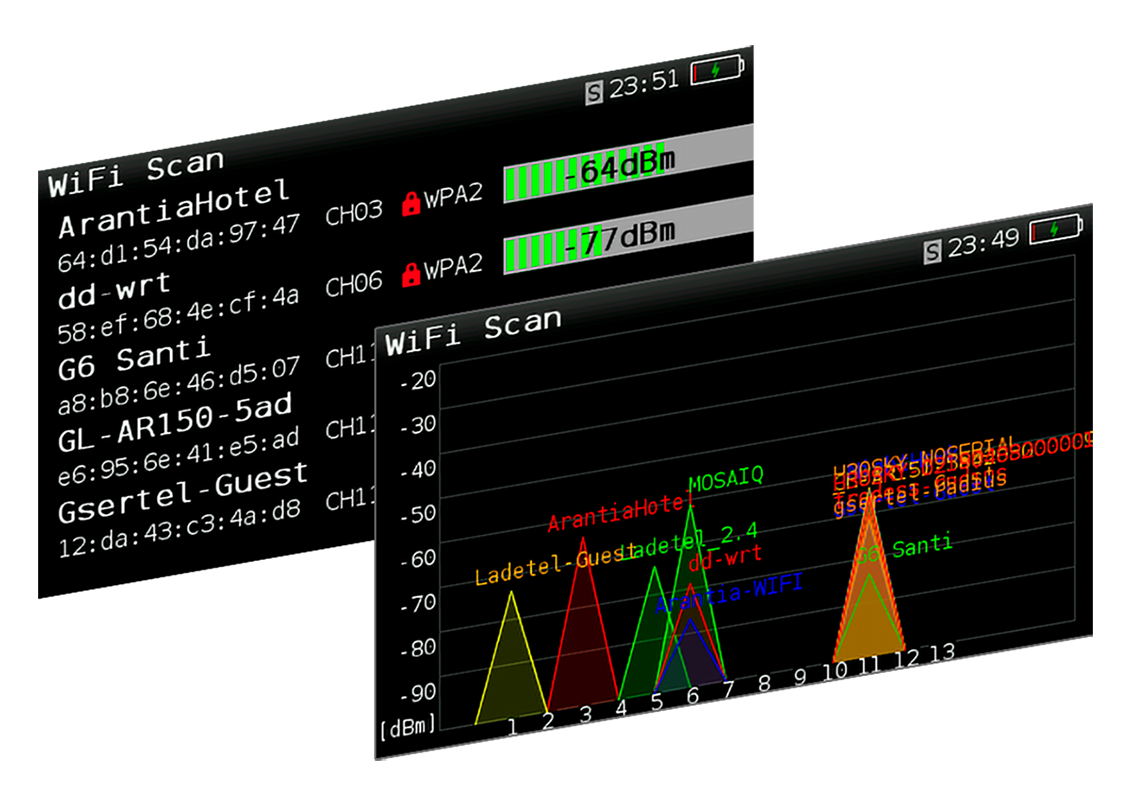Click MAC address e6:95:6e:41:e5:ad
1131x800 pixels.
click(x=179, y=457)
